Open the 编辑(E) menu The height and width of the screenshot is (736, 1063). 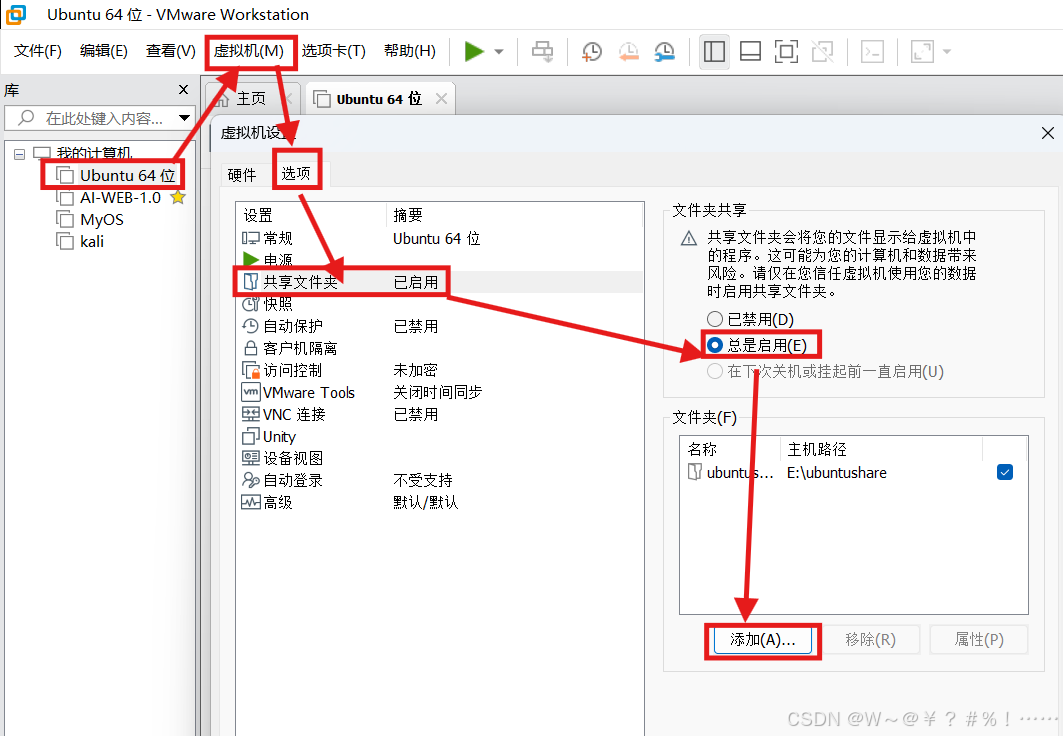point(103,52)
